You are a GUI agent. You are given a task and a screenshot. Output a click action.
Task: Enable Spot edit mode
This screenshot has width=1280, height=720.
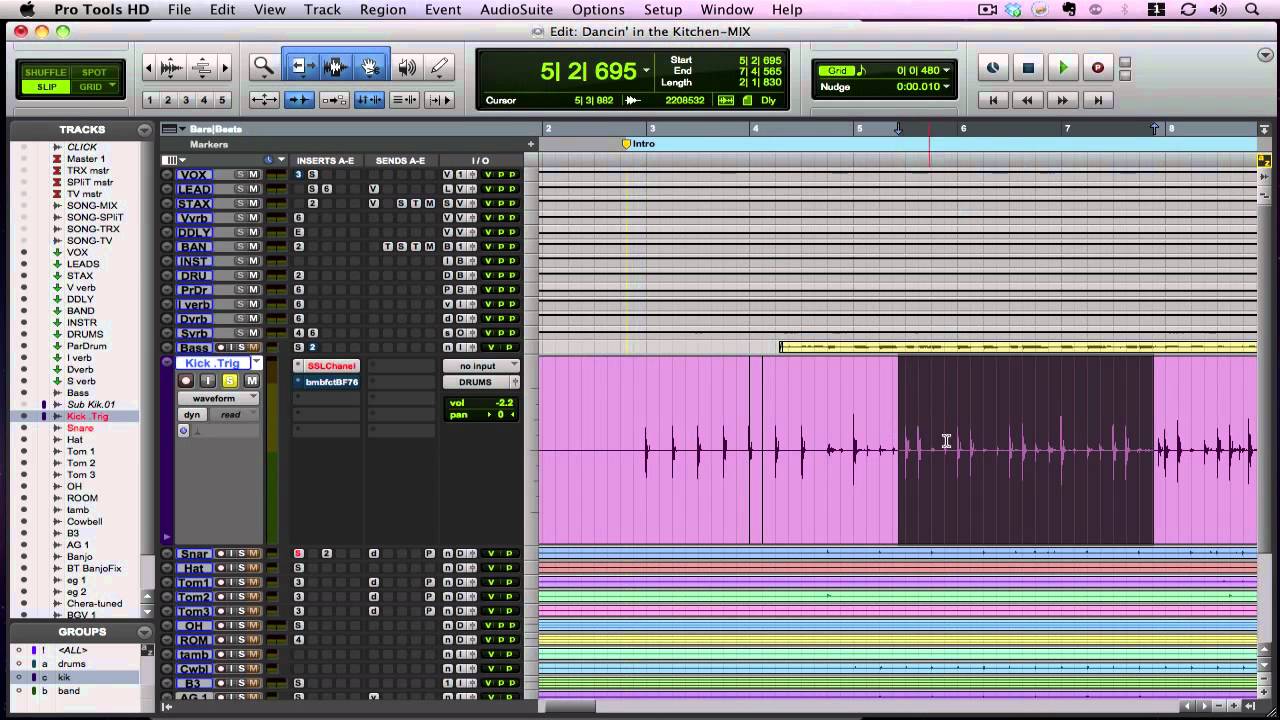tap(94, 73)
